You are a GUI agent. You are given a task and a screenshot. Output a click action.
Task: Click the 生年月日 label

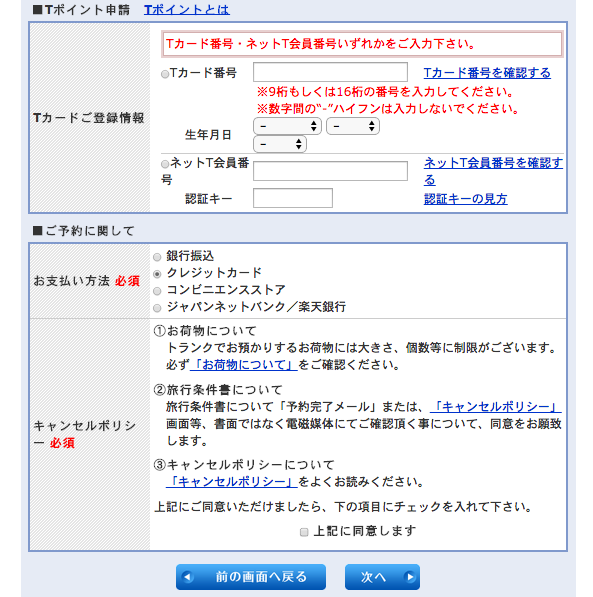[208, 135]
